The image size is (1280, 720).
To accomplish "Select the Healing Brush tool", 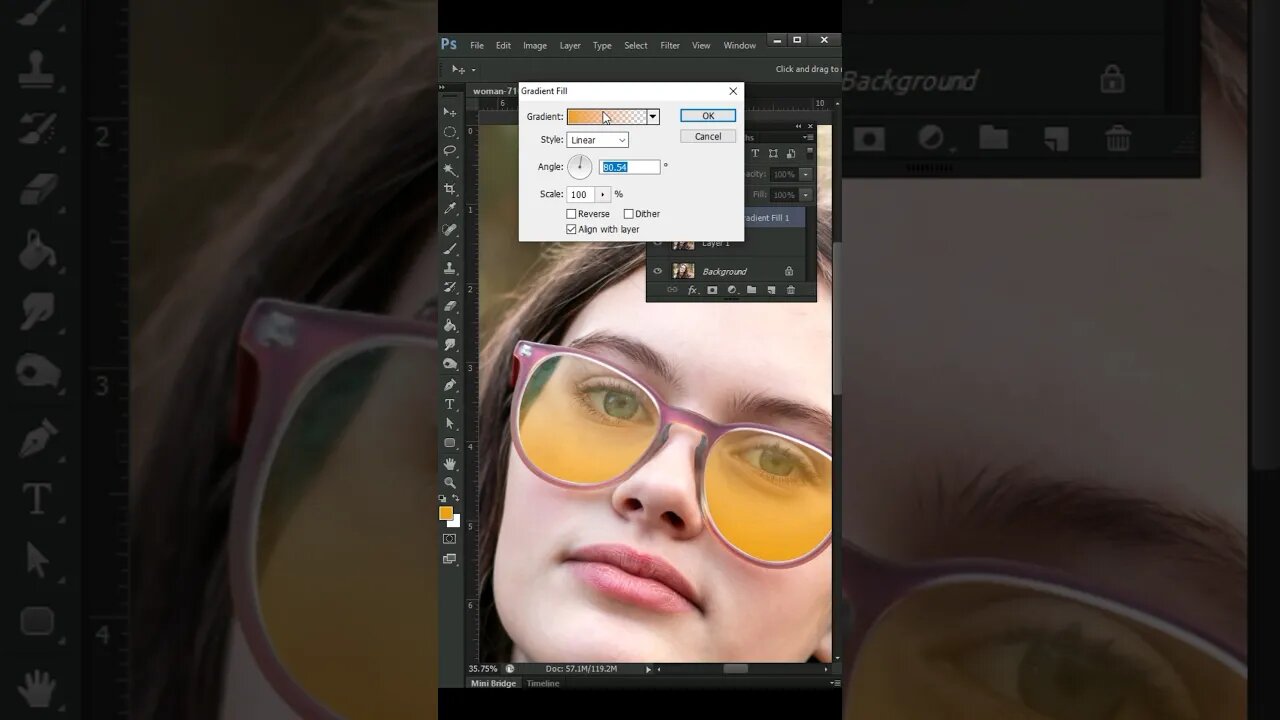I will pyautogui.click(x=450, y=229).
